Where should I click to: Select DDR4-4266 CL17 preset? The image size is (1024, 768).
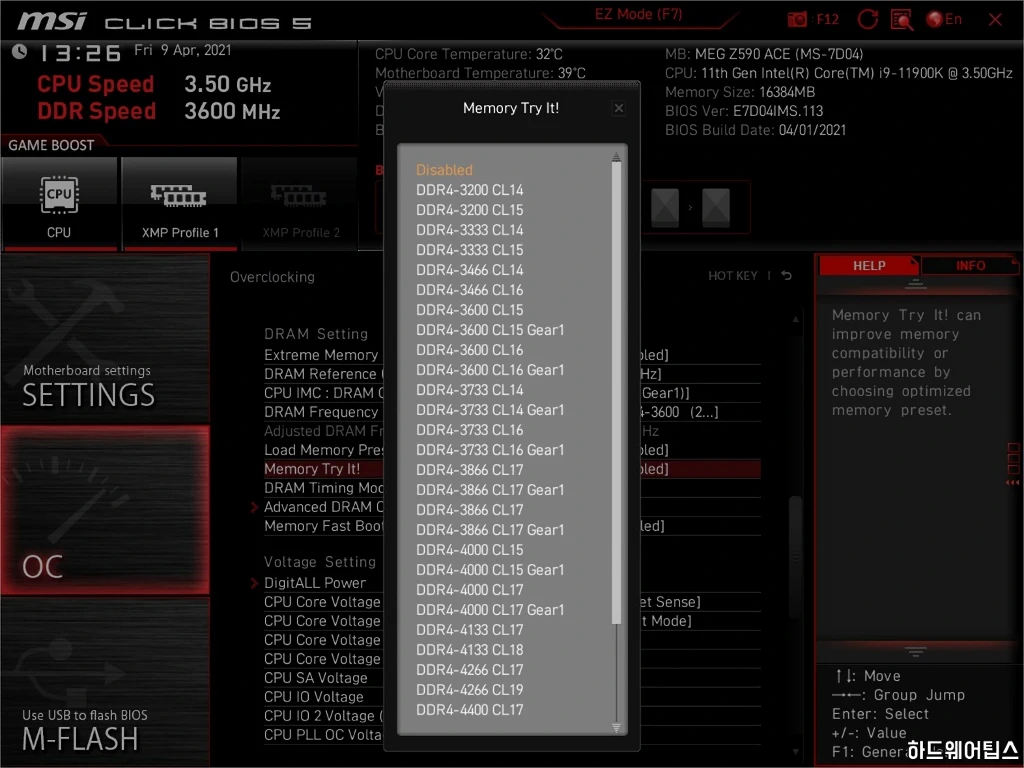(470, 669)
